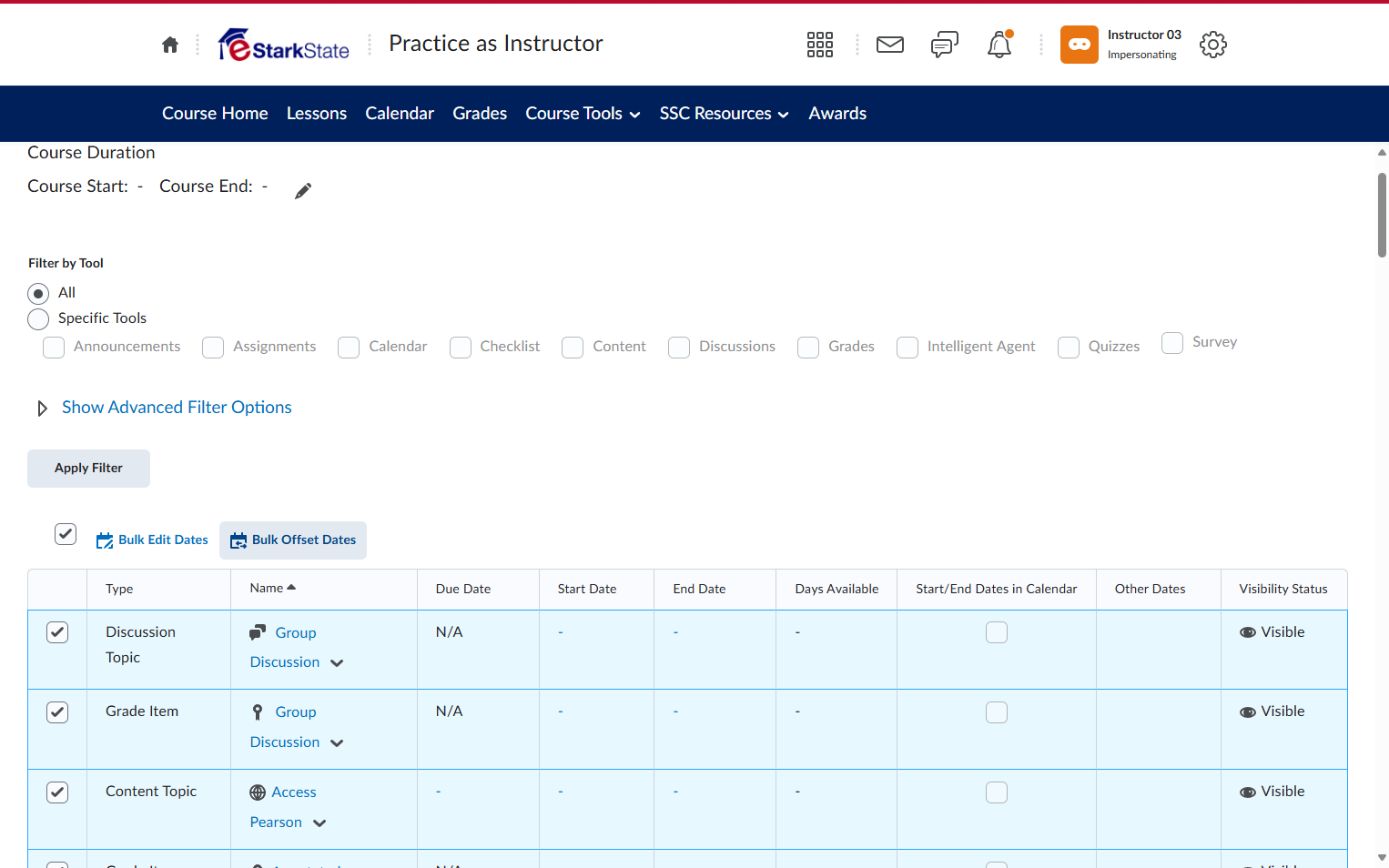Screen dimensions: 1389x868
Task: Toggle calendar checkbox for Grade Item row
Action: (x=997, y=712)
